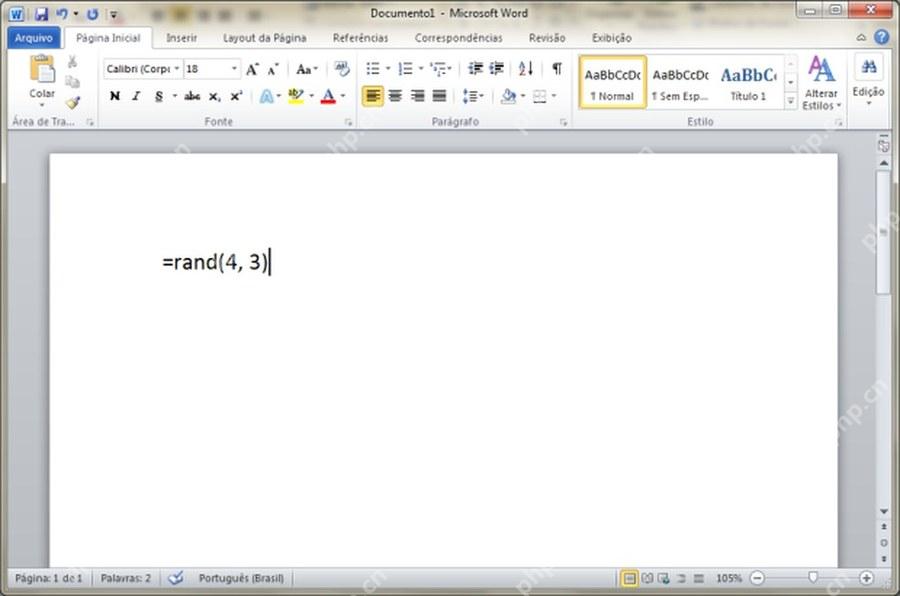This screenshot has width=900, height=596.
Task: Apply superscript formatting
Action: coord(236,96)
